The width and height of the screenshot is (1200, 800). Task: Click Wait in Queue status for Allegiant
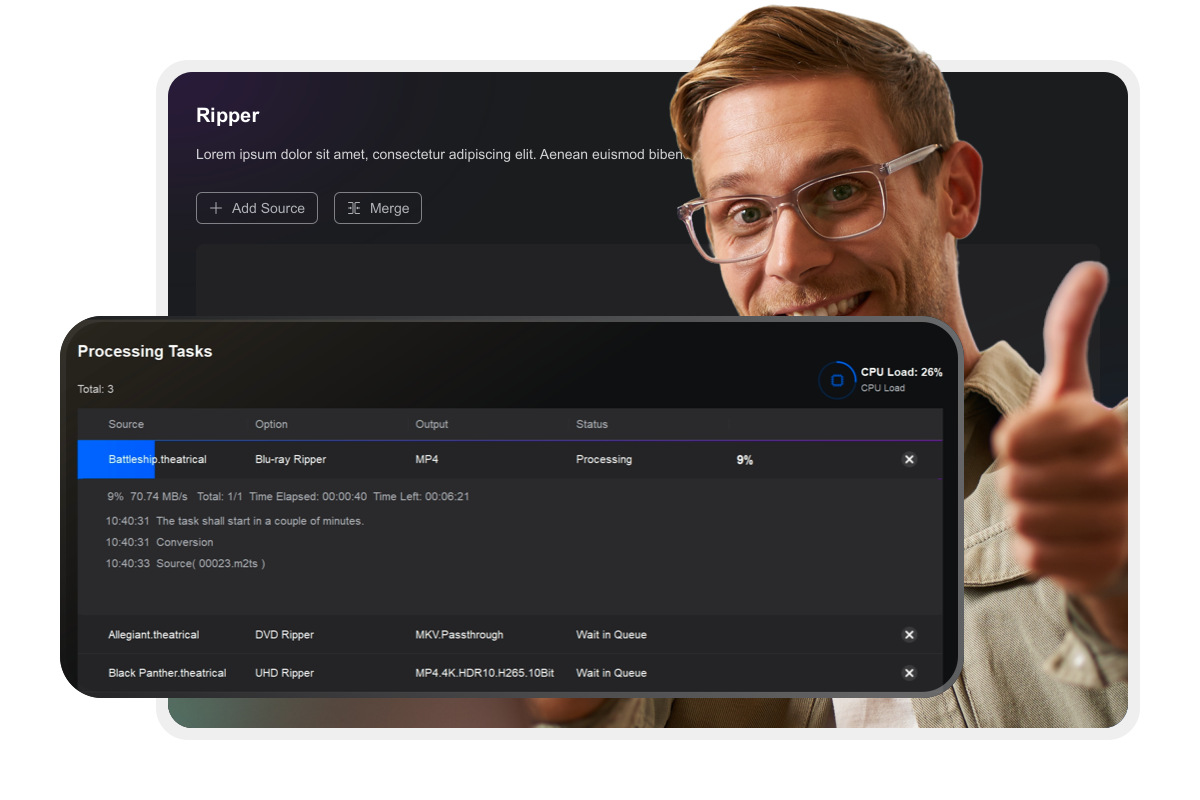pos(611,634)
